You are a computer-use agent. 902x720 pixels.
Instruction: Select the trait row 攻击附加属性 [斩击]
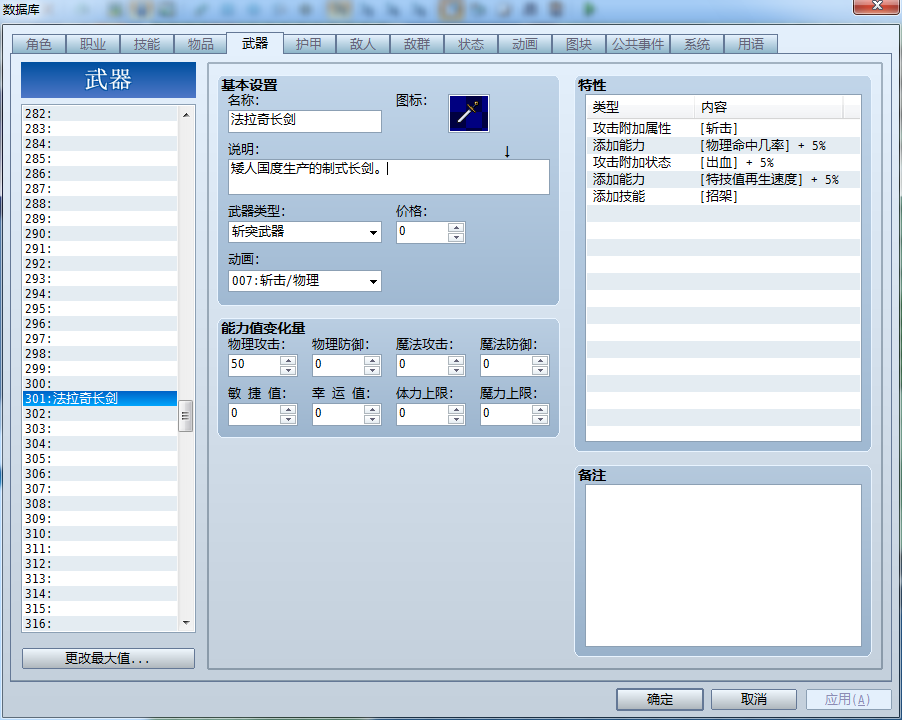click(723, 128)
